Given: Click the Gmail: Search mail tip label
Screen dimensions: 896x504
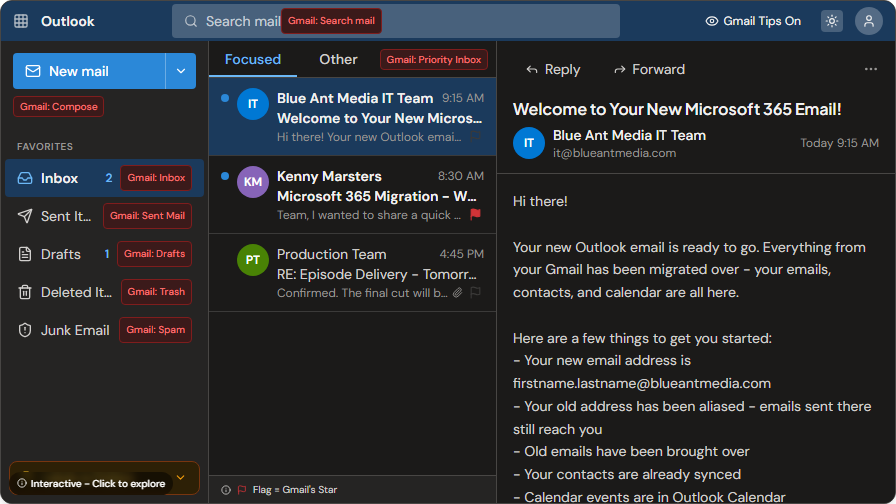Looking at the screenshot, I should [x=331, y=21].
